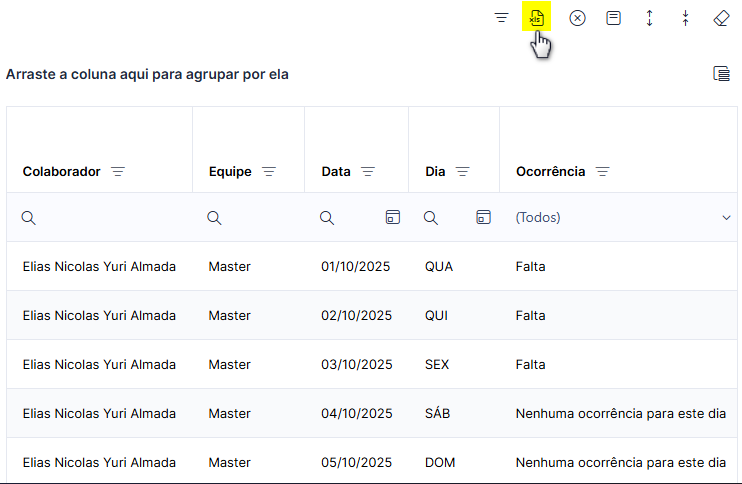Image resolution: width=742 pixels, height=484 pixels.
Task: Select the date cell 03/10/2025
Action: click(x=357, y=364)
